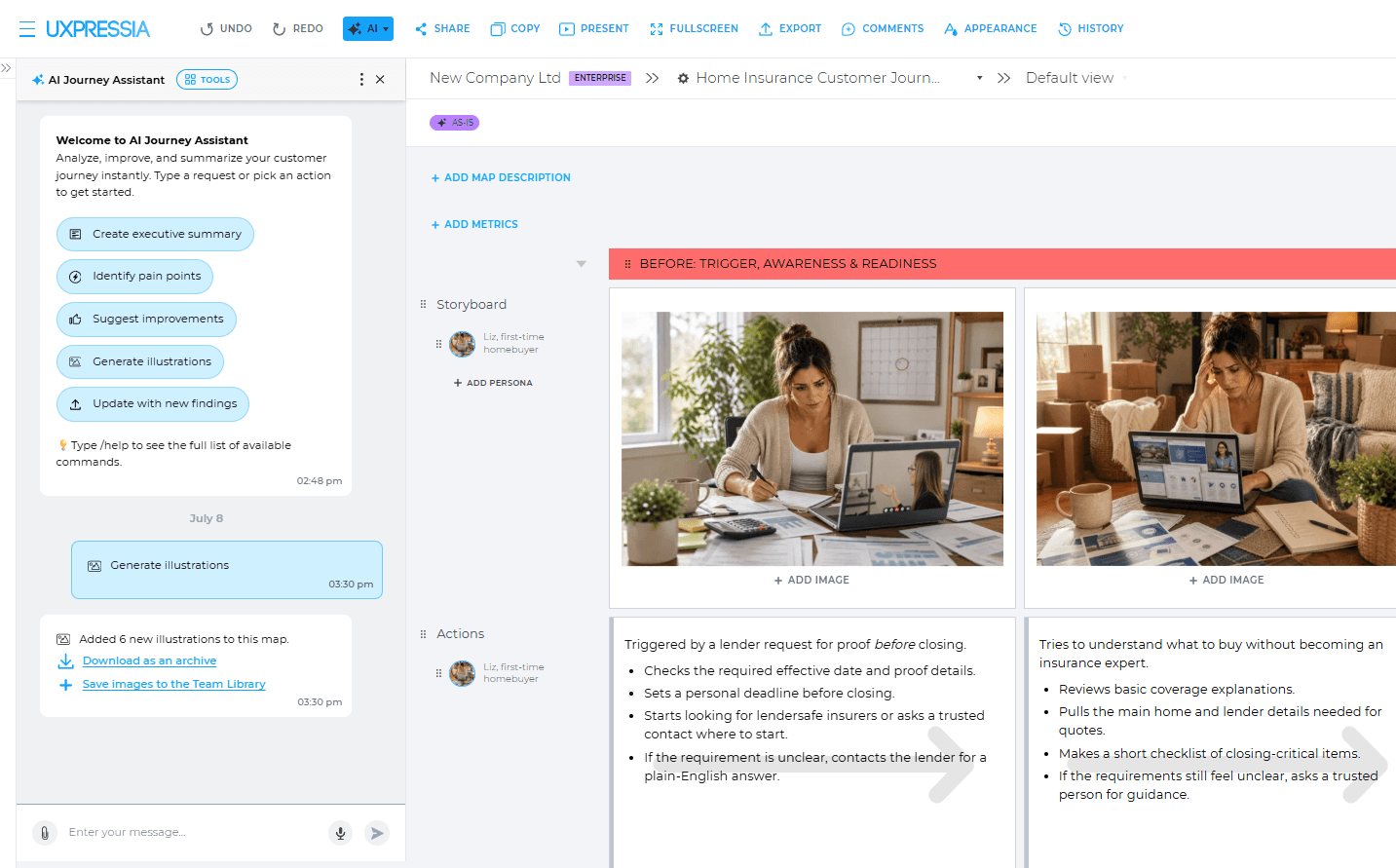Open map settings gear icon

684,78
